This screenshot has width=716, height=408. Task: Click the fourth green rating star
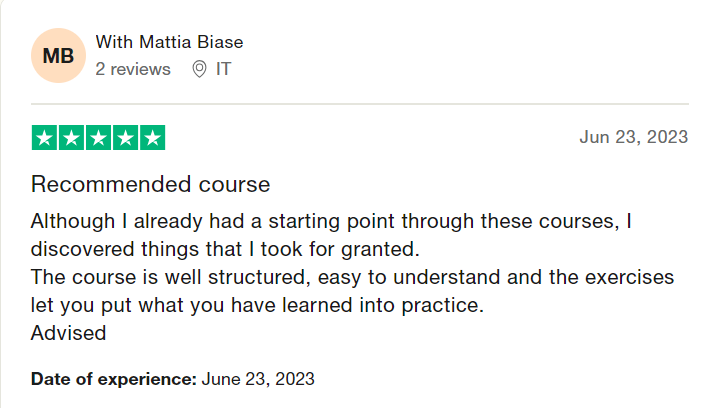point(125,138)
